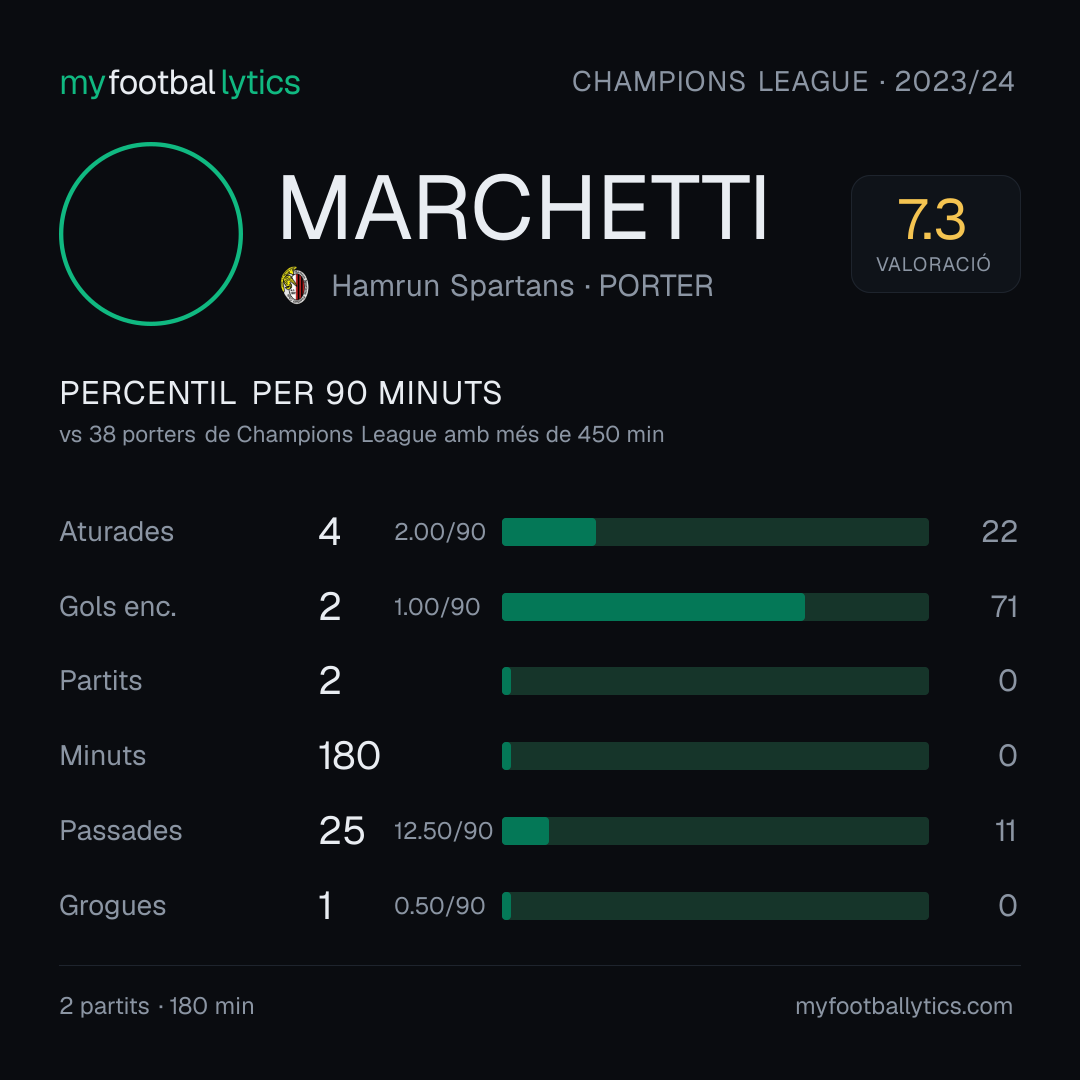The height and width of the screenshot is (1080, 1080).
Task: Visit the myfootballytics.com footer link
Action: (904, 1006)
